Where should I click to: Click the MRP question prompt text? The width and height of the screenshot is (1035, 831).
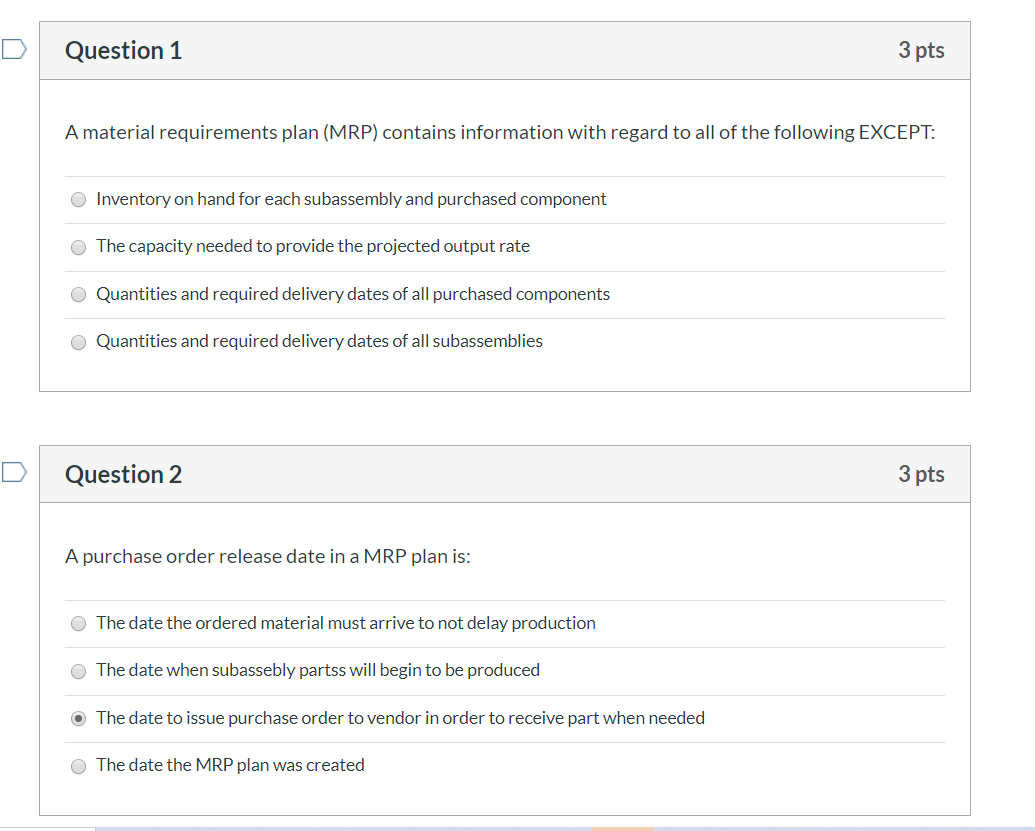[500, 132]
